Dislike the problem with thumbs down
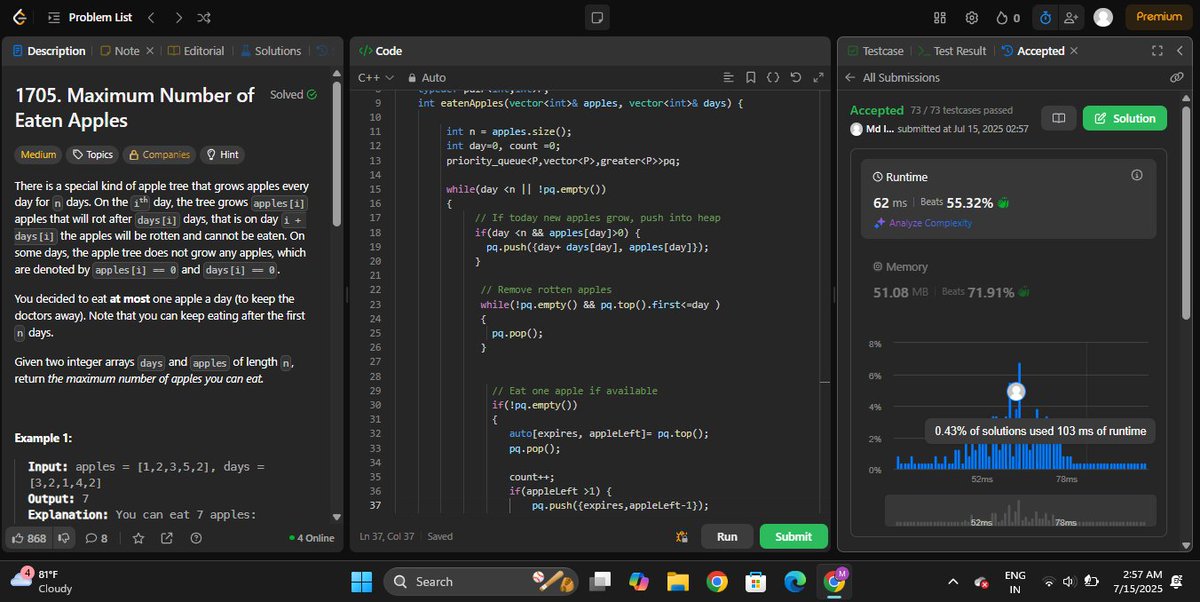This screenshot has width=1200, height=602. [64, 538]
